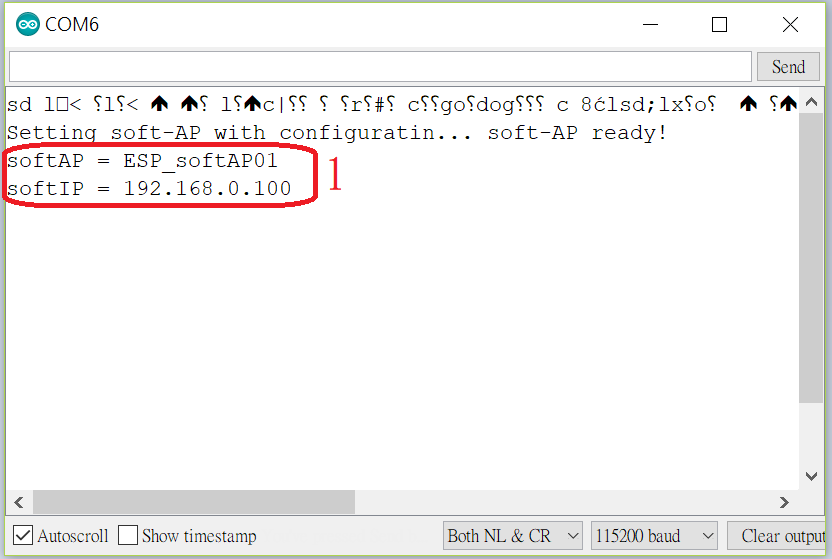Click the vertical scrollbar up arrow

pyautogui.click(x=811, y=102)
